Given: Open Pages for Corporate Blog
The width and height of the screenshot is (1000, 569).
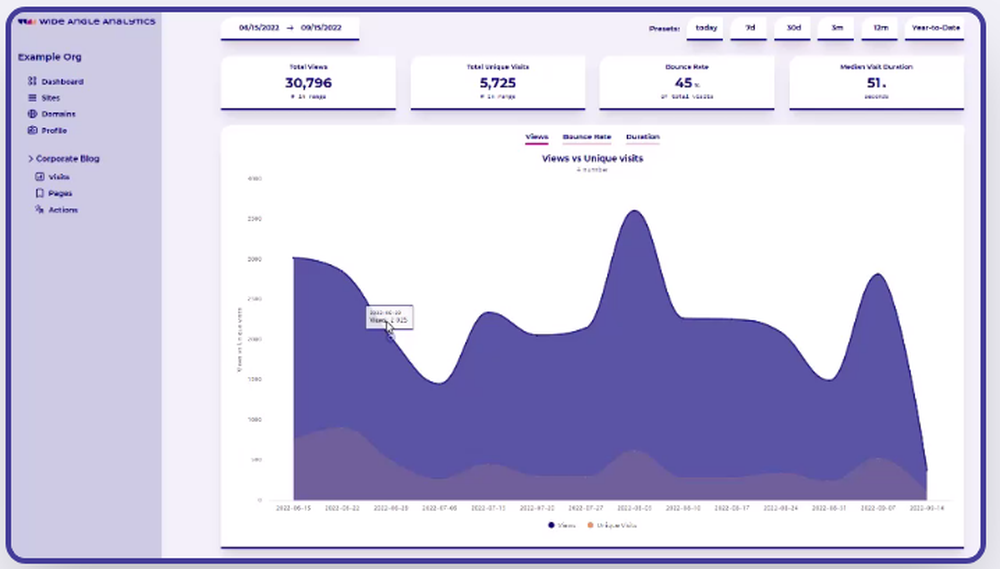Looking at the screenshot, I should [60, 193].
